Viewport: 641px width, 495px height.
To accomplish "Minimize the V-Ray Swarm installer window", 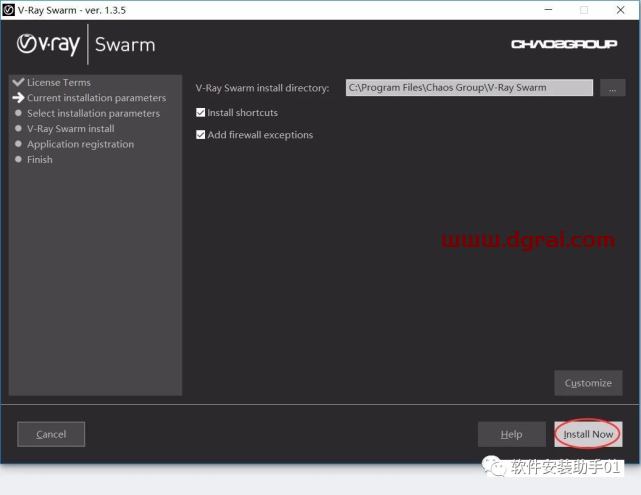I will coord(548,10).
